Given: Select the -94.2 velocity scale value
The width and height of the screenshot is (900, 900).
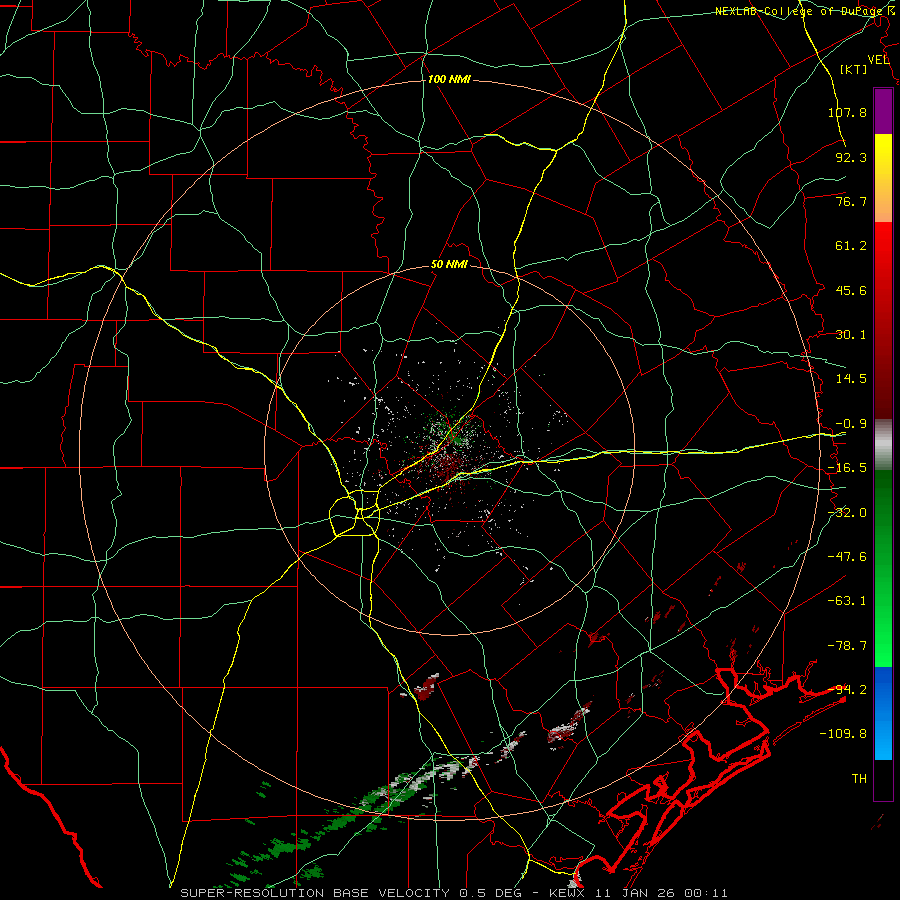Looking at the screenshot, I should point(847,690).
